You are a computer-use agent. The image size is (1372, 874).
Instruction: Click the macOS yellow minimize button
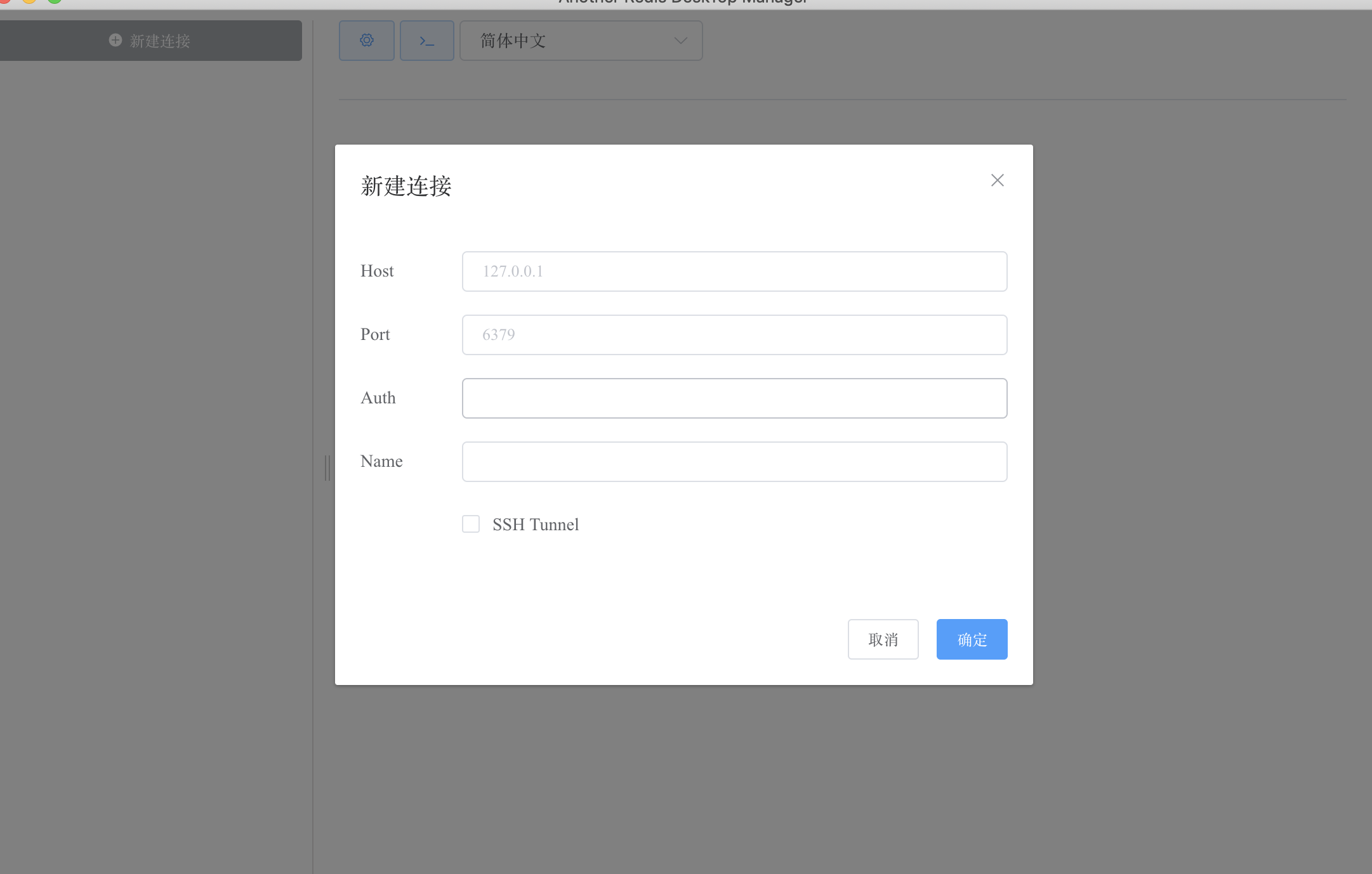pyautogui.click(x=29, y=1)
